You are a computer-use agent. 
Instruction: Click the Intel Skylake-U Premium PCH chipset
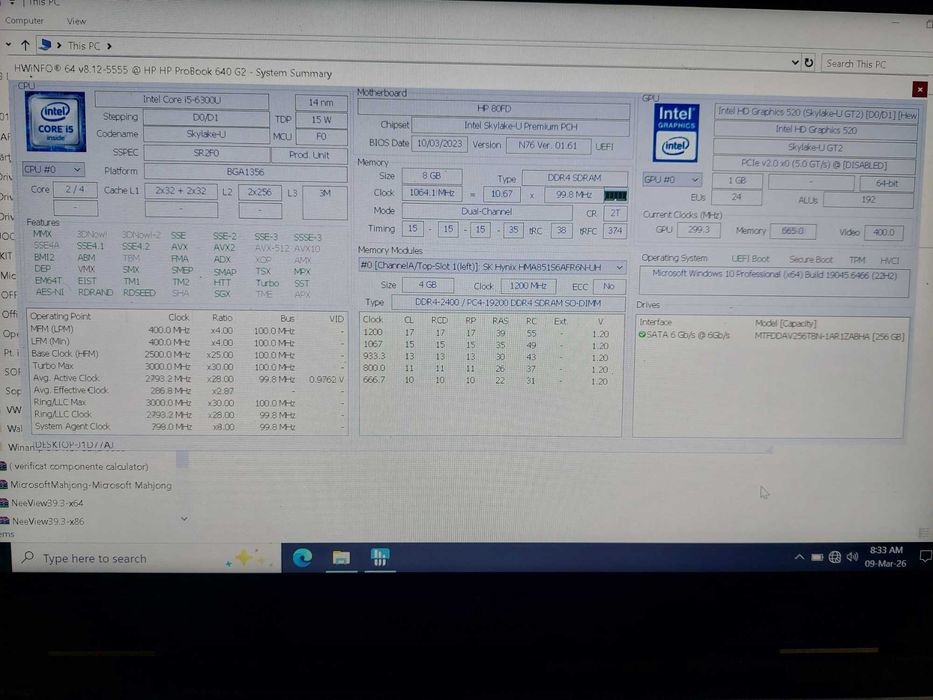(x=521, y=126)
